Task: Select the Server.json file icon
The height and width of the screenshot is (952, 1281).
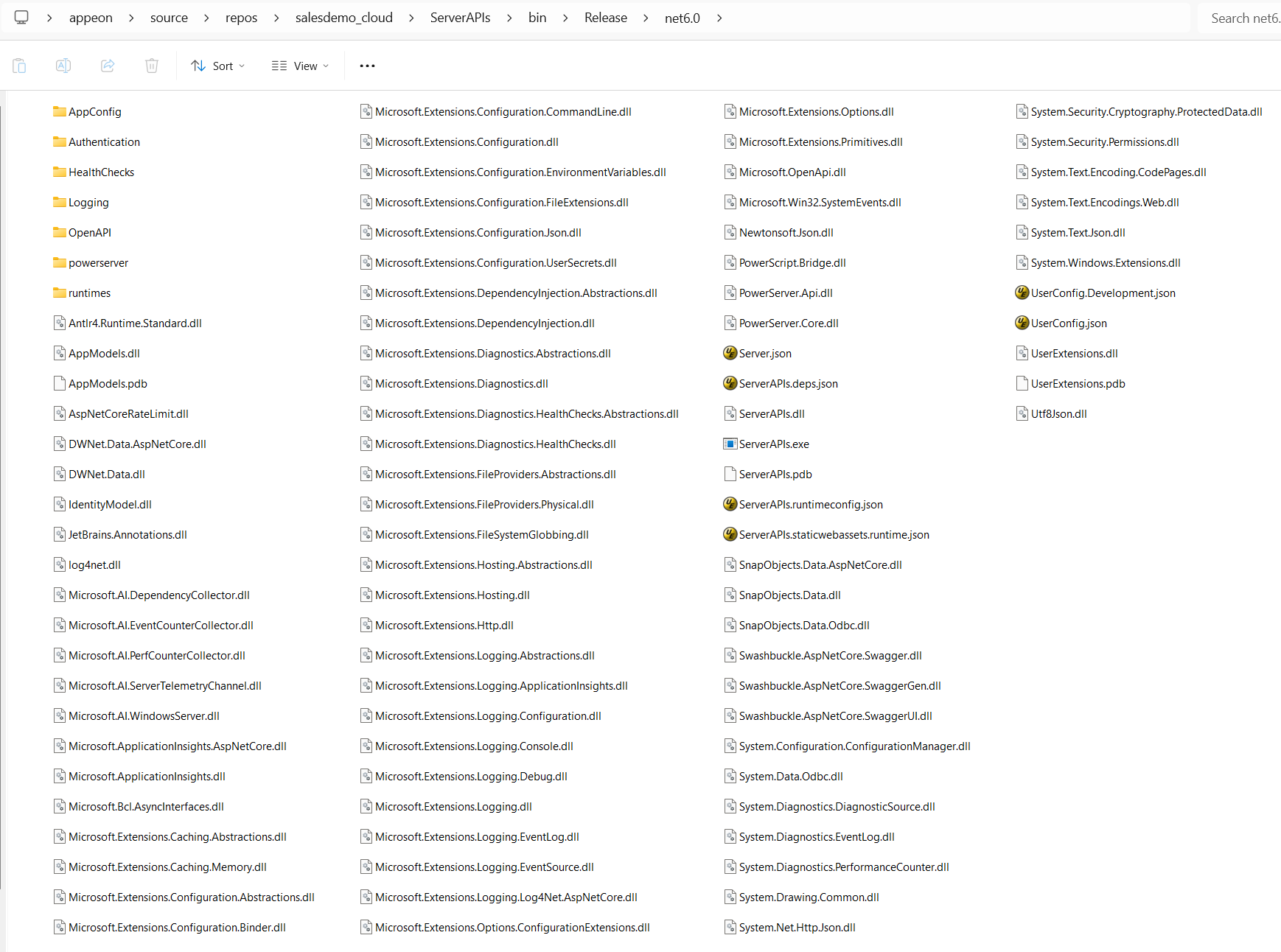Action: 730,354
